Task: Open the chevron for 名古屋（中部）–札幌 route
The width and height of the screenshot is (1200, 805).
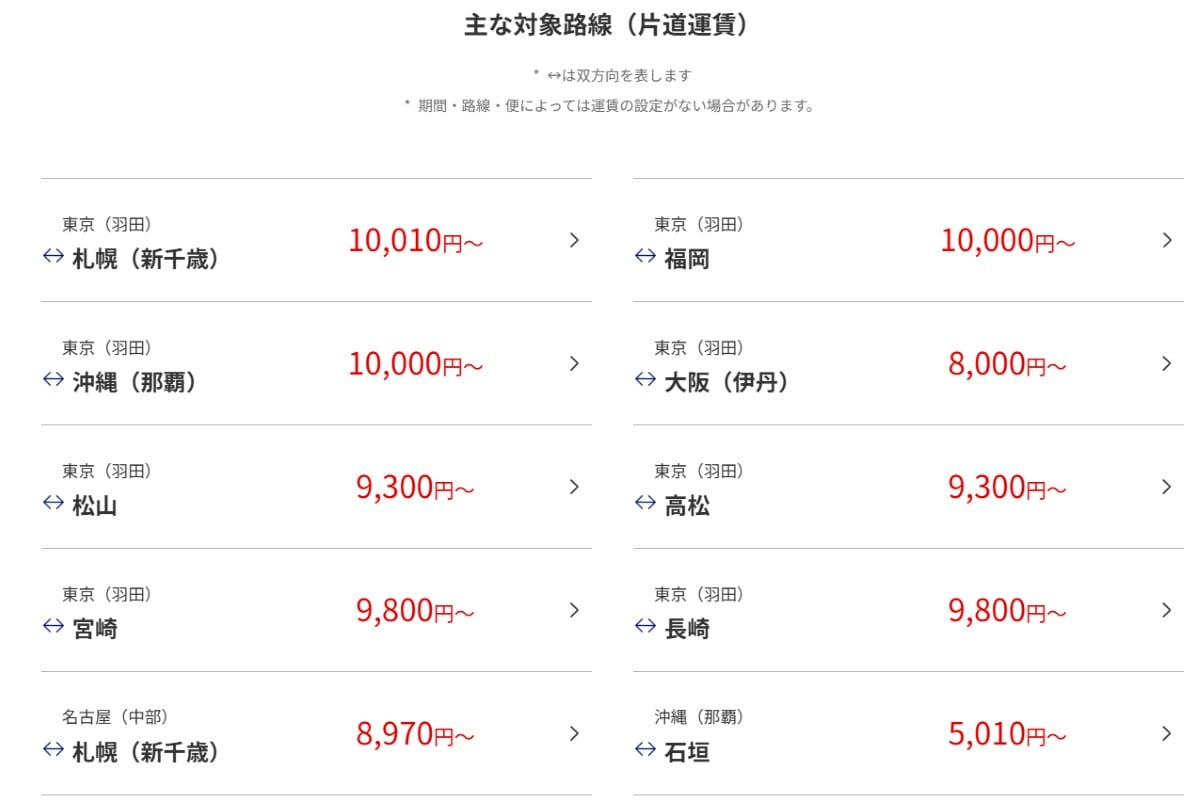Action: [574, 733]
